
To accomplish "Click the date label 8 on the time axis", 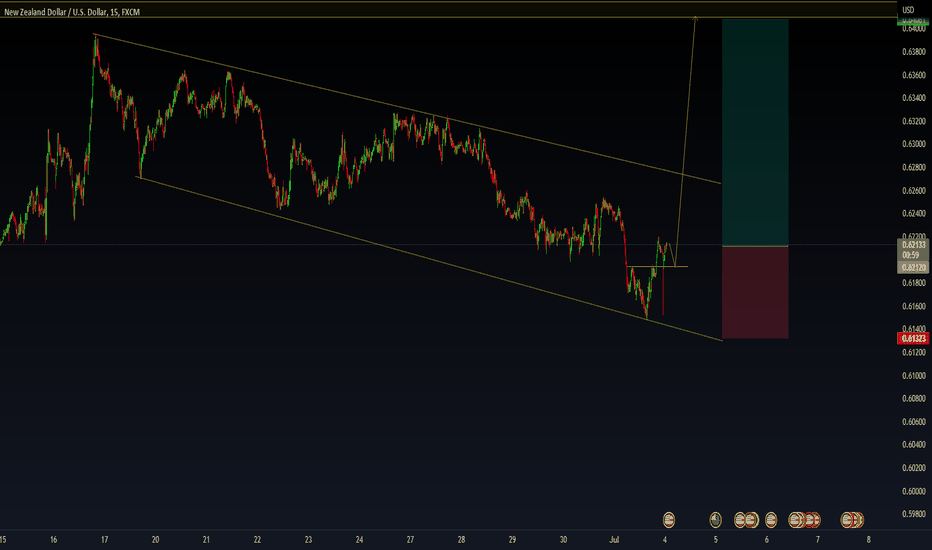I will point(869,540).
